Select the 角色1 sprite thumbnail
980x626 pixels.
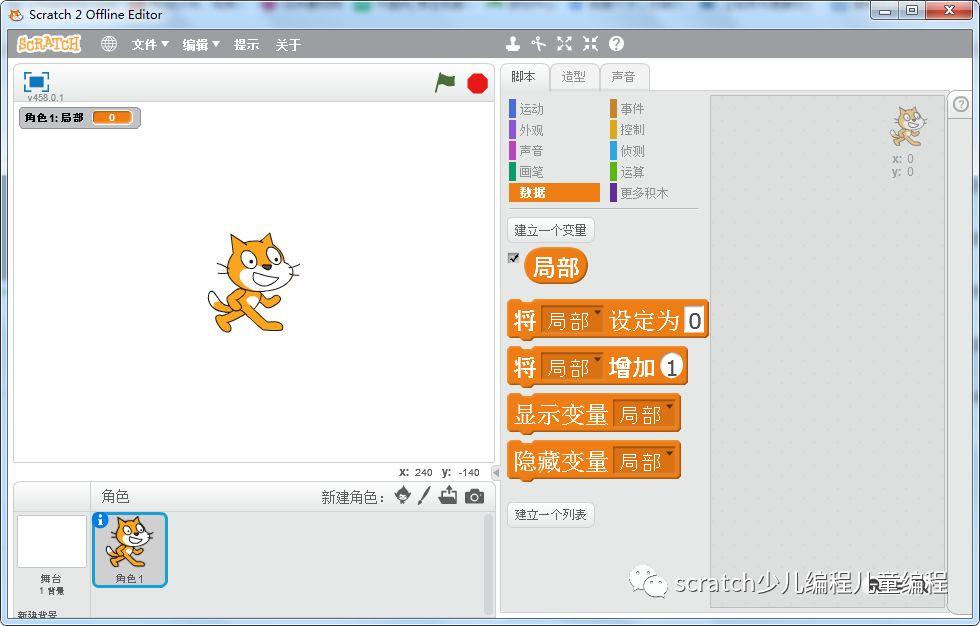coord(130,550)
